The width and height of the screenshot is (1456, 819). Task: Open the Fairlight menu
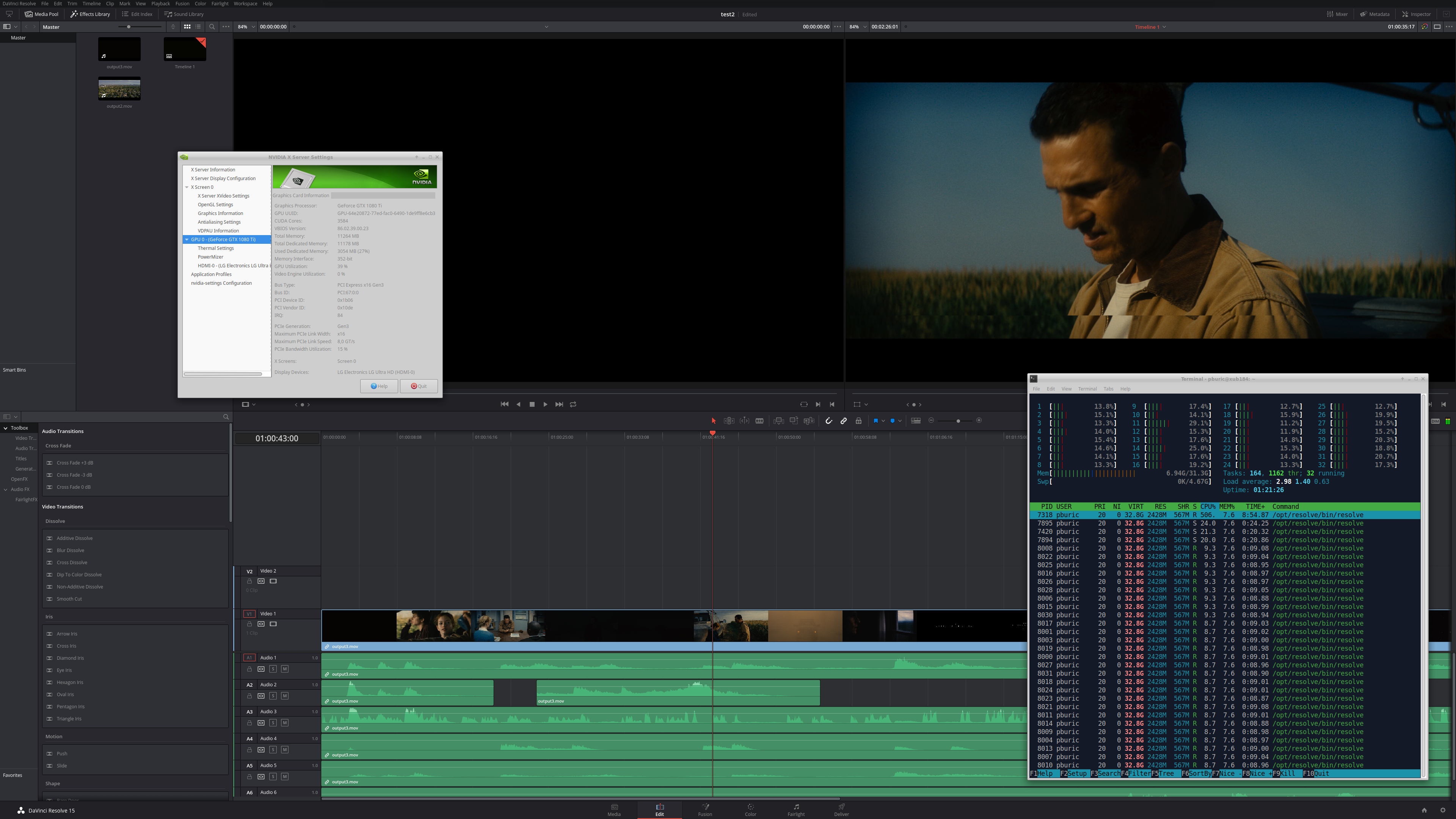tap(219, 3)
